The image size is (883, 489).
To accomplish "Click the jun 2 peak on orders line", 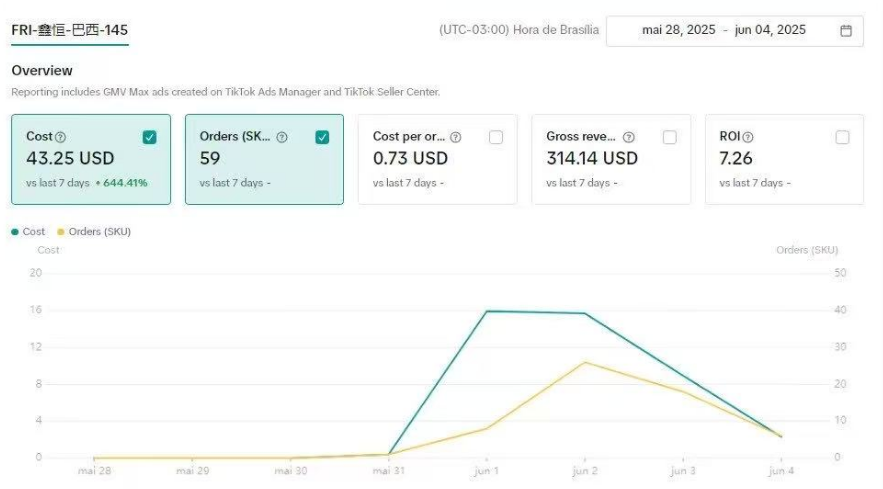I will click(585, 362).
